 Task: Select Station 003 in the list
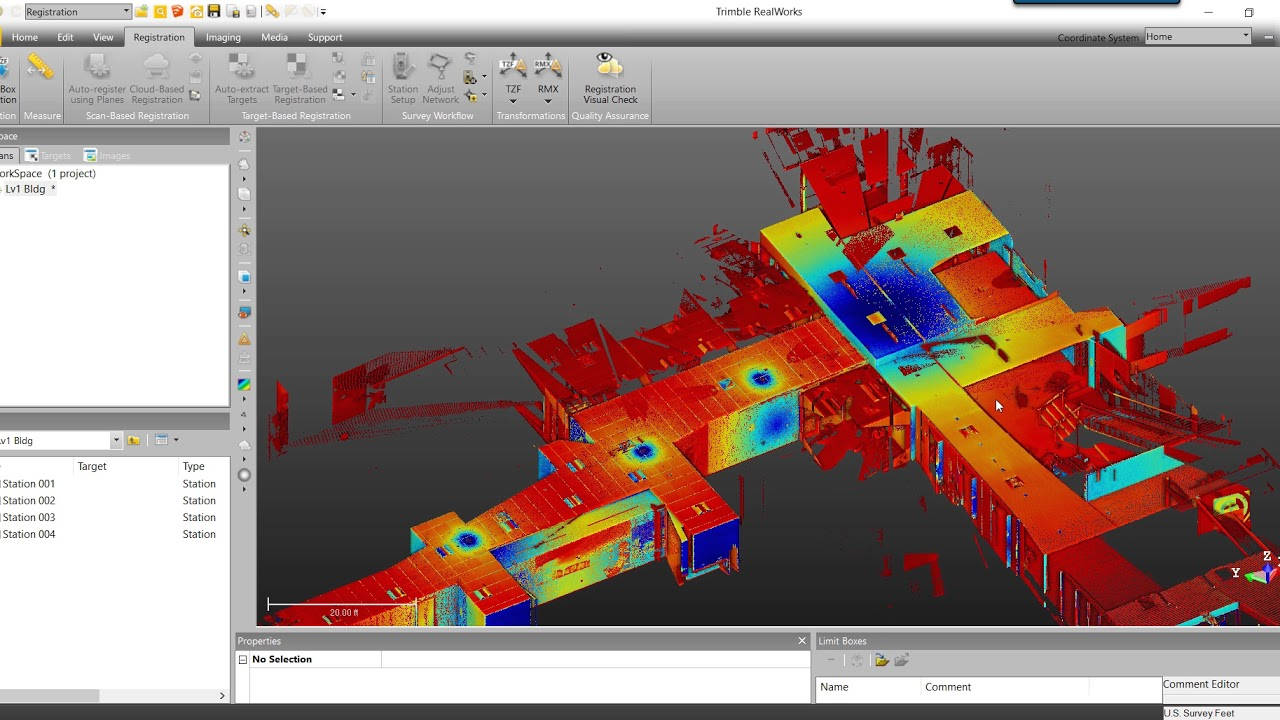point(29,517)
